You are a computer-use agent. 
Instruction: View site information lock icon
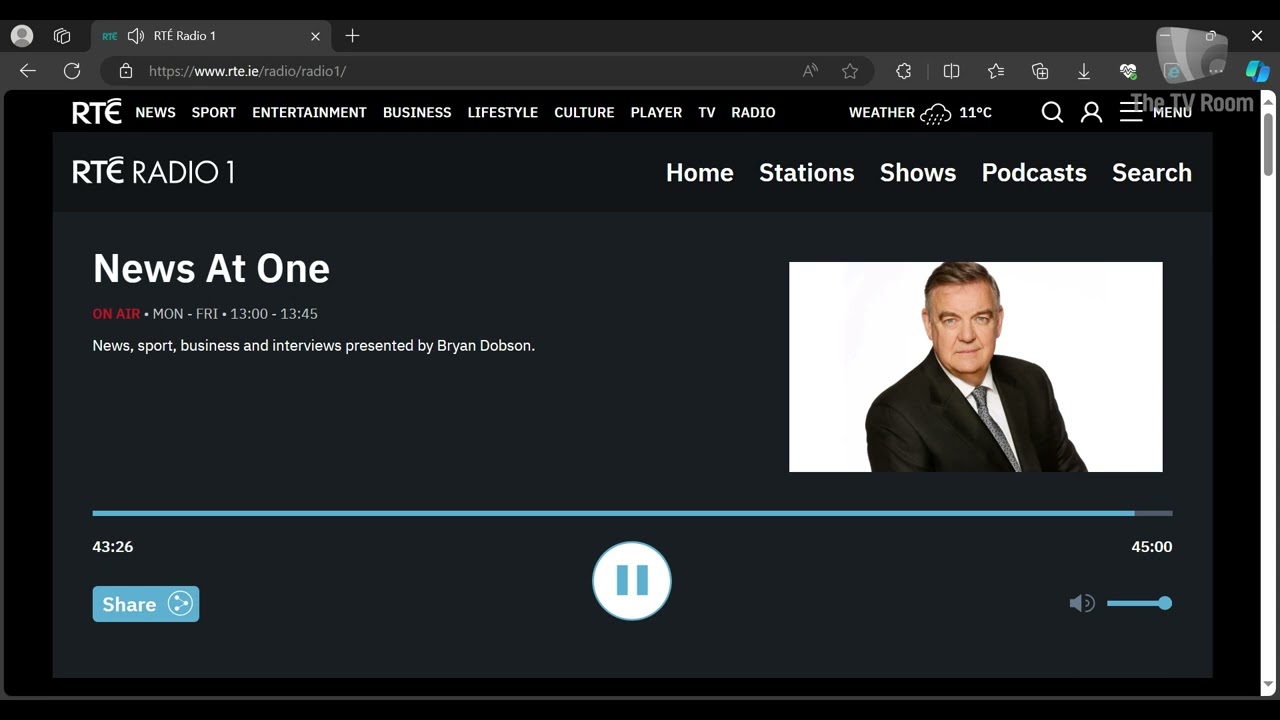[x=126, y=71]
